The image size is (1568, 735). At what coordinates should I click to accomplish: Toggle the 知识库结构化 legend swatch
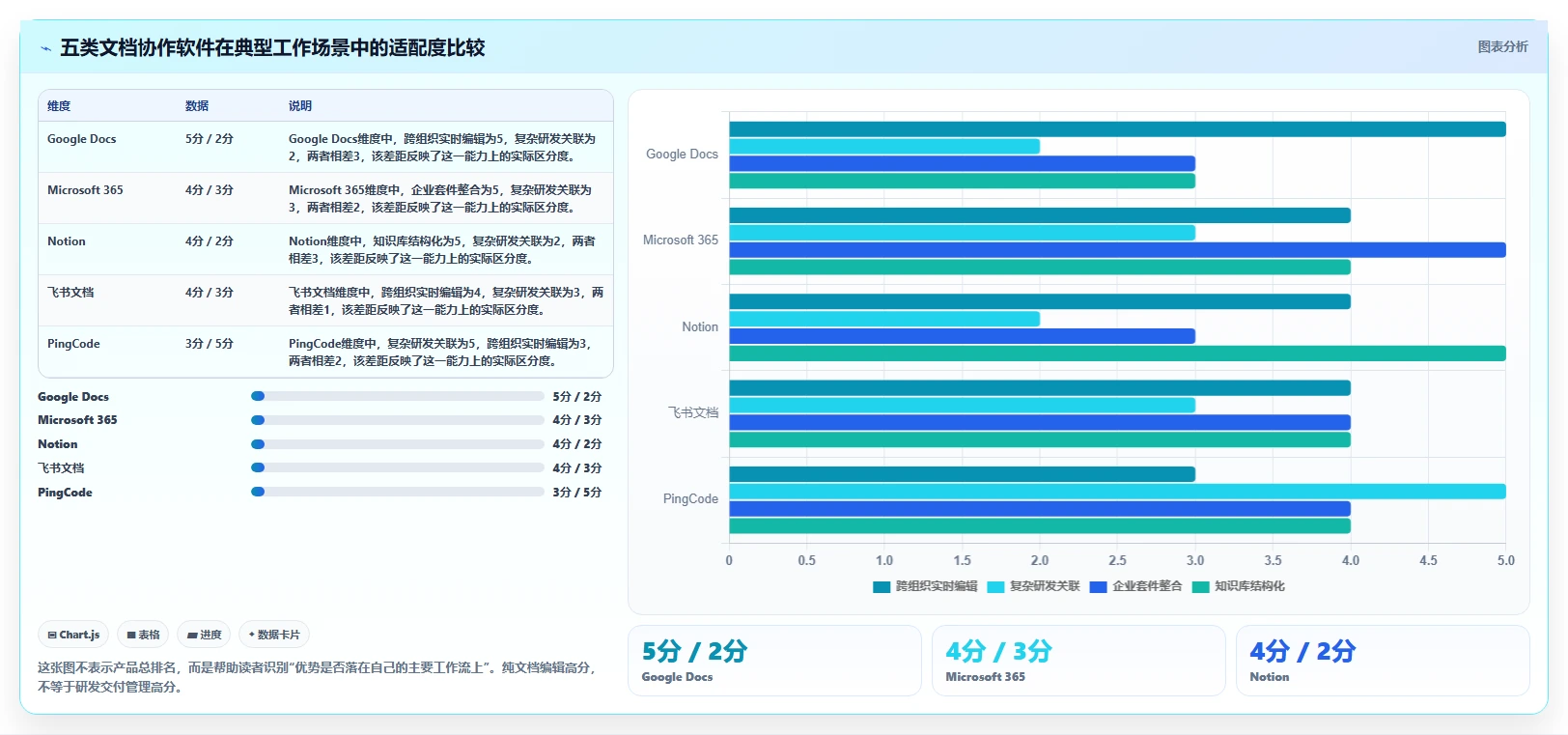pyautogui.click(x=1200, y=586)
